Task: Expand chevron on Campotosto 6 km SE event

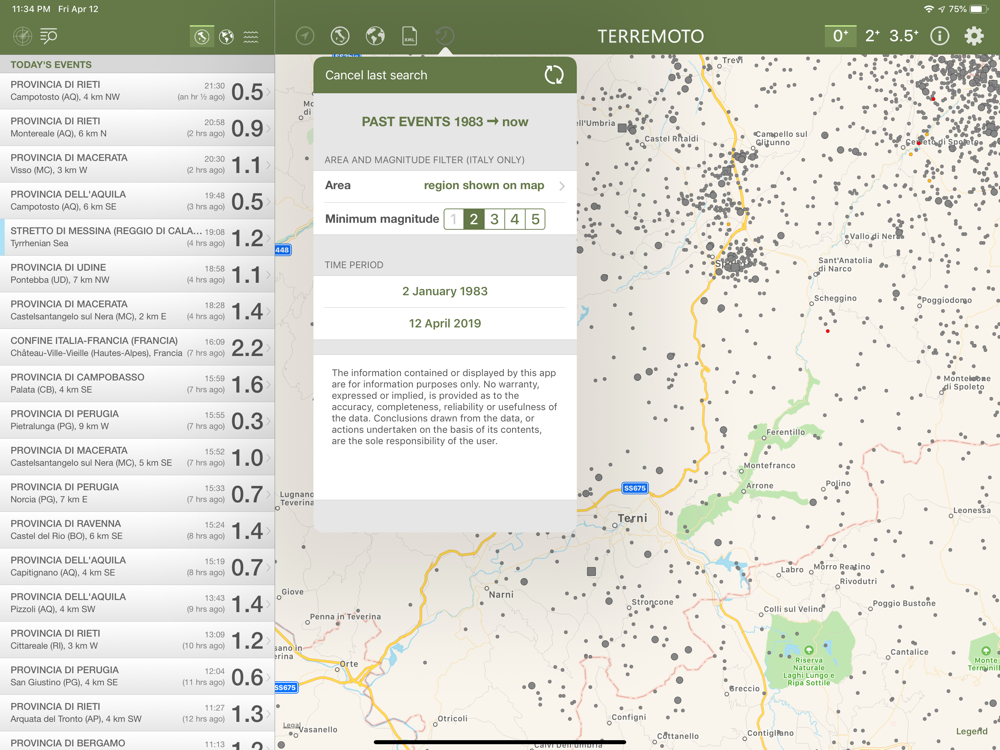Action: [268, 202]
